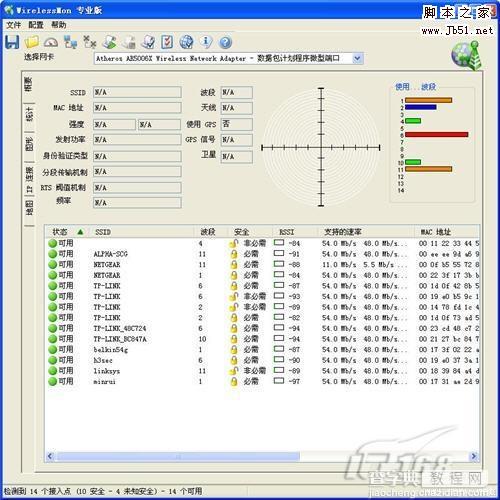Click the padlock icon in the ALPHA-SCG row
Image resolution: width=500 pixels, height=500 pixels.
pyautogui.click(x=234, y=254)
